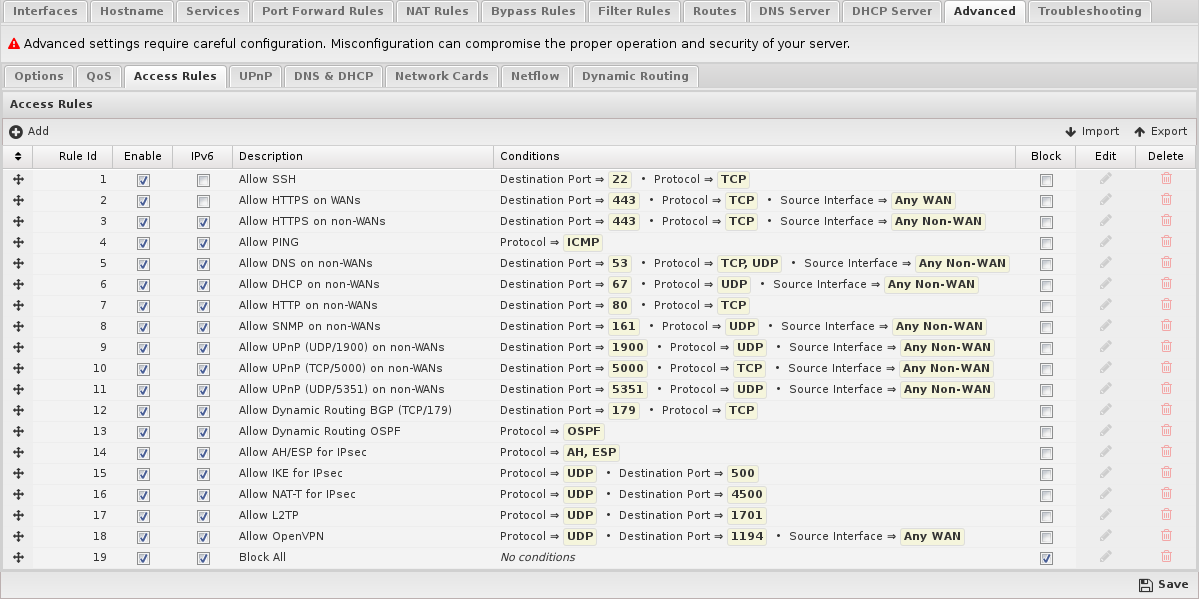This screenshot has width=1199, height=599.
Task: Click the Import down-arrow icon
Action: pyautogui.click(x=1071, y=132)
